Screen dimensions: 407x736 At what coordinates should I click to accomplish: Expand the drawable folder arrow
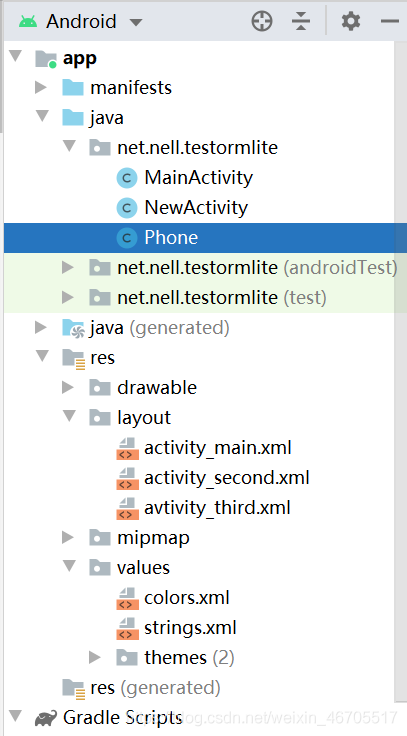(x=69, y=387)
